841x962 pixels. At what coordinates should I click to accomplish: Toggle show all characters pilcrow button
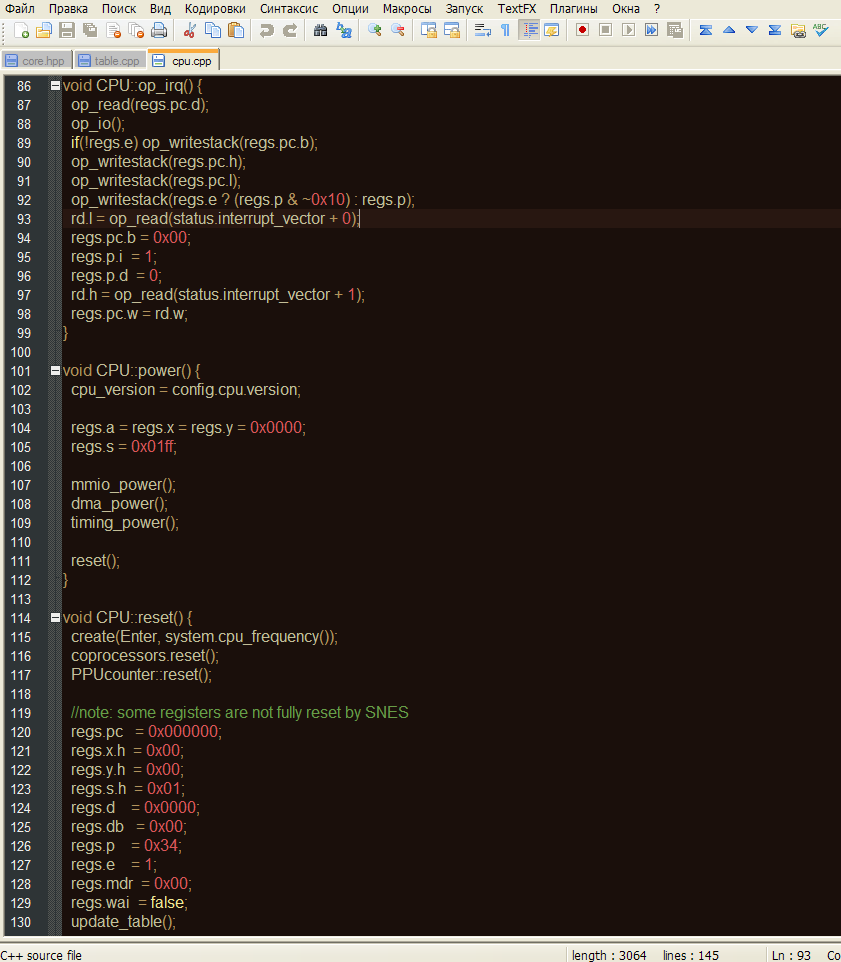[505, 30]
